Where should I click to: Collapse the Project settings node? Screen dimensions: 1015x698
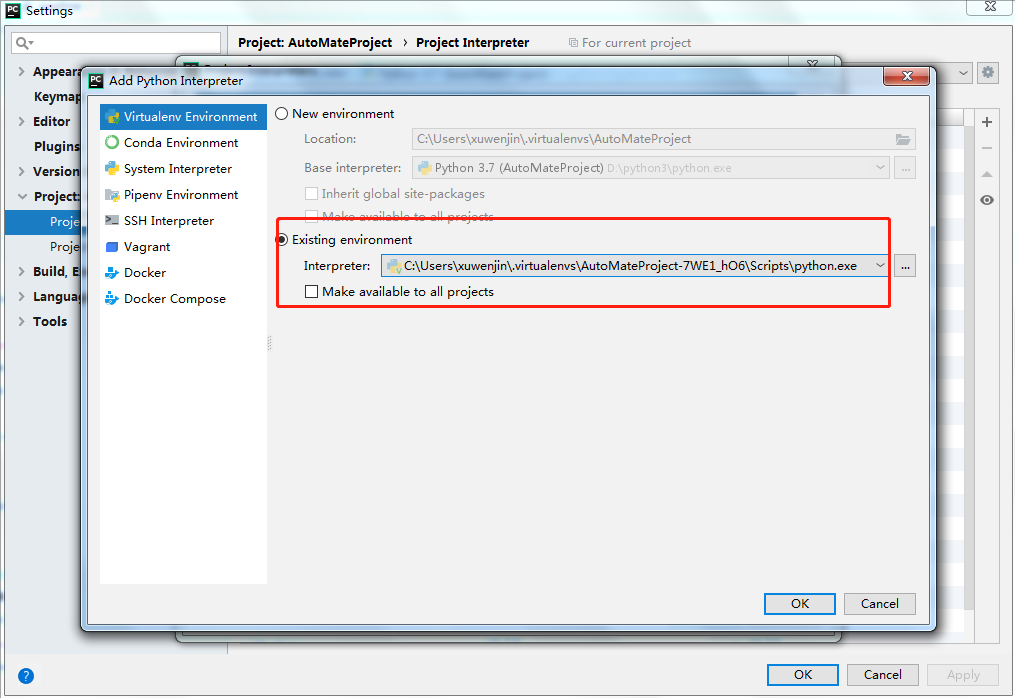(23, 196)
